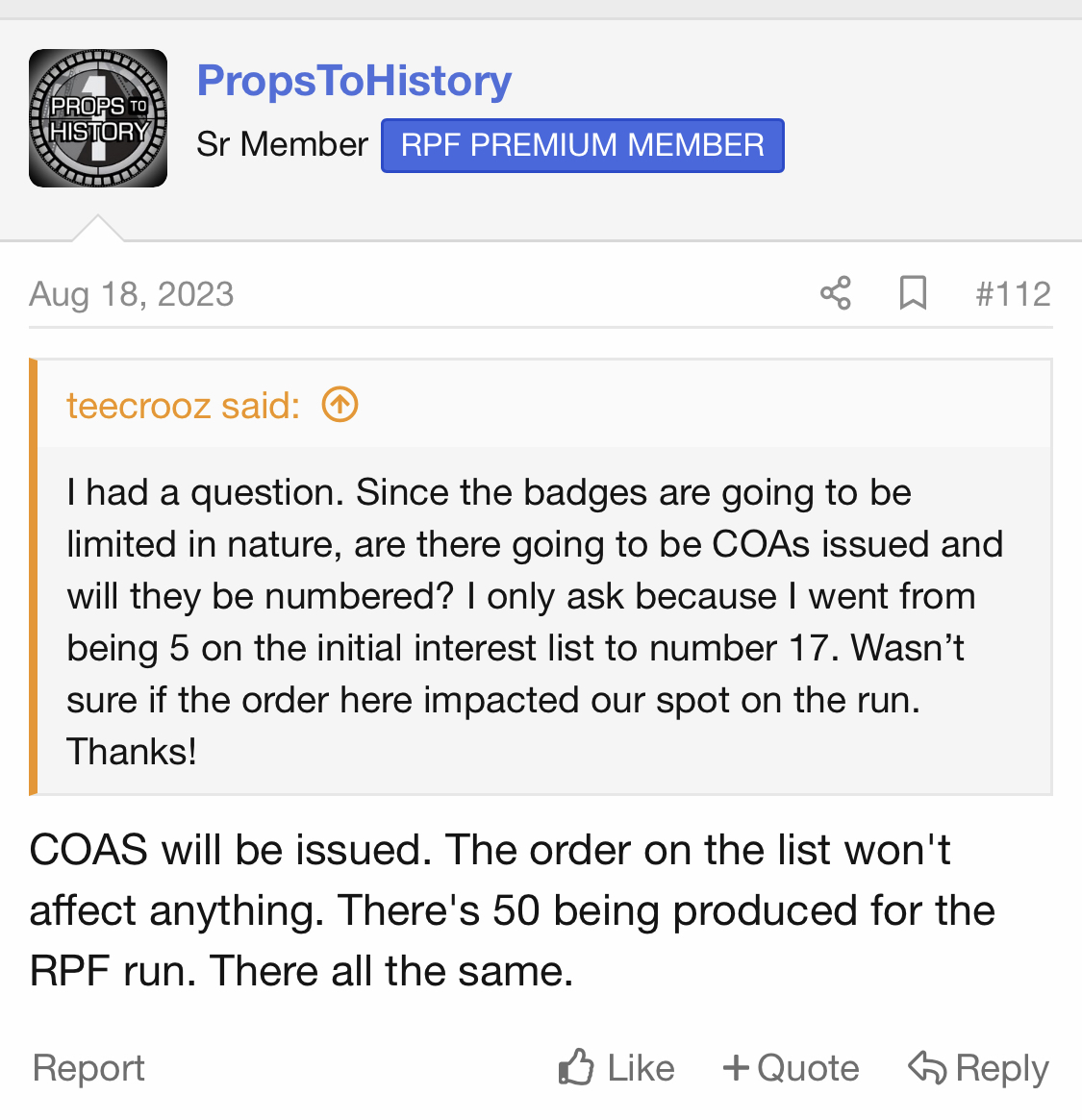Bookmark this post with the bookmark icon
Image resolution: width=1082 pixels, height=1120 pixels.
pos(913,293)
